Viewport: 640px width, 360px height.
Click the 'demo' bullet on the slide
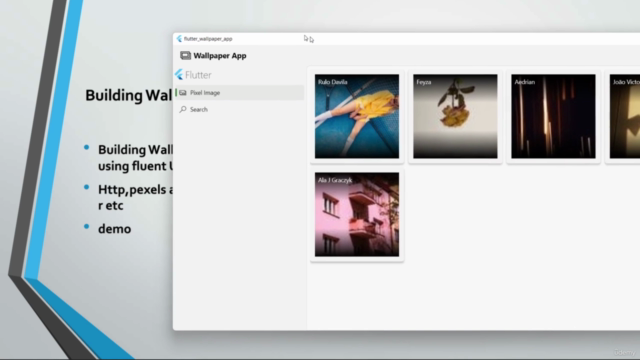(114, 229)
